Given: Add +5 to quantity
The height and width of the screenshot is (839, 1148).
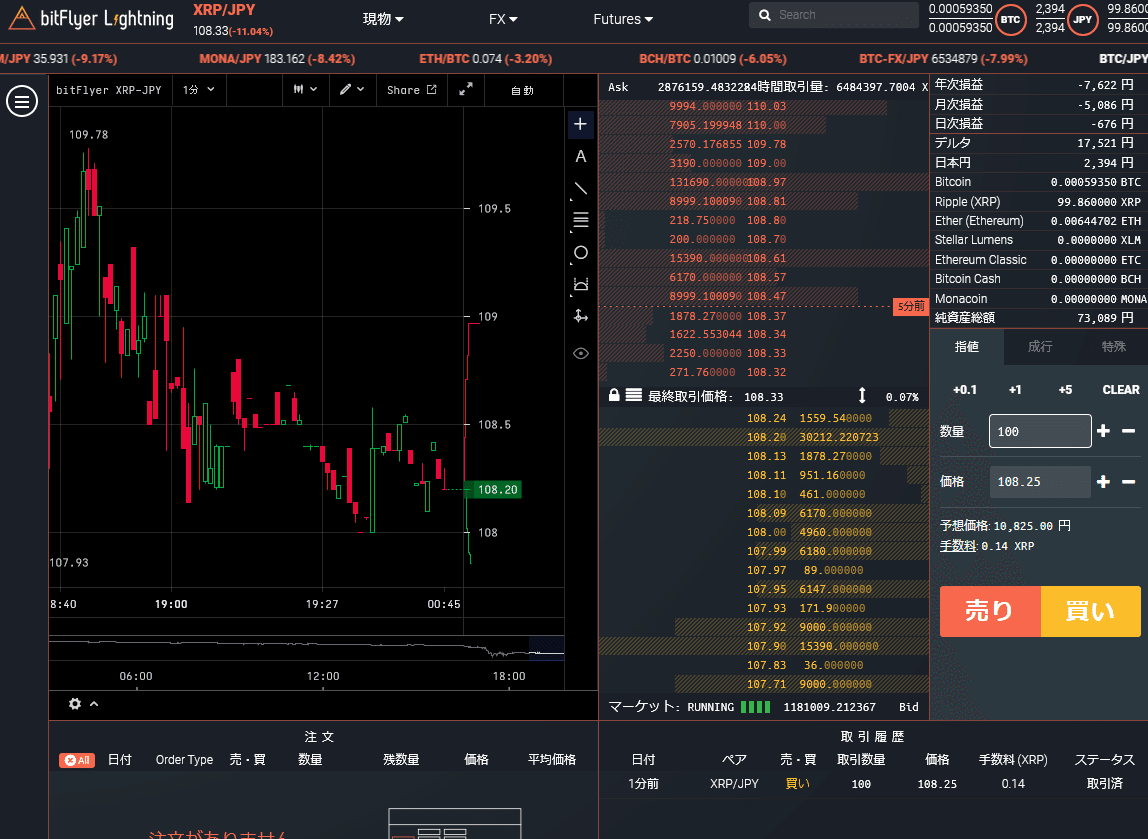Looking at the screenshot, I should coord(1065,389).
